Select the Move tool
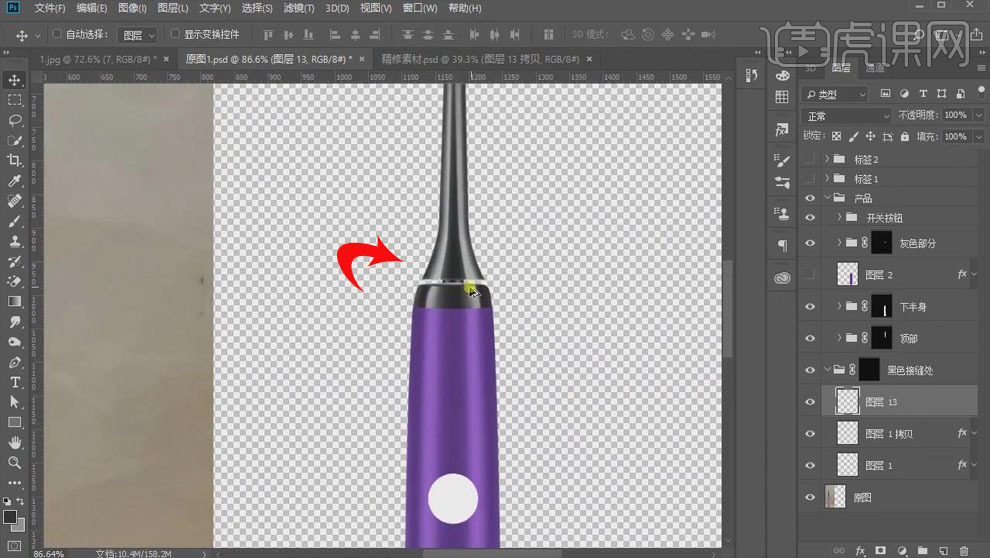 pyautogui.click(x=15, y=80)
